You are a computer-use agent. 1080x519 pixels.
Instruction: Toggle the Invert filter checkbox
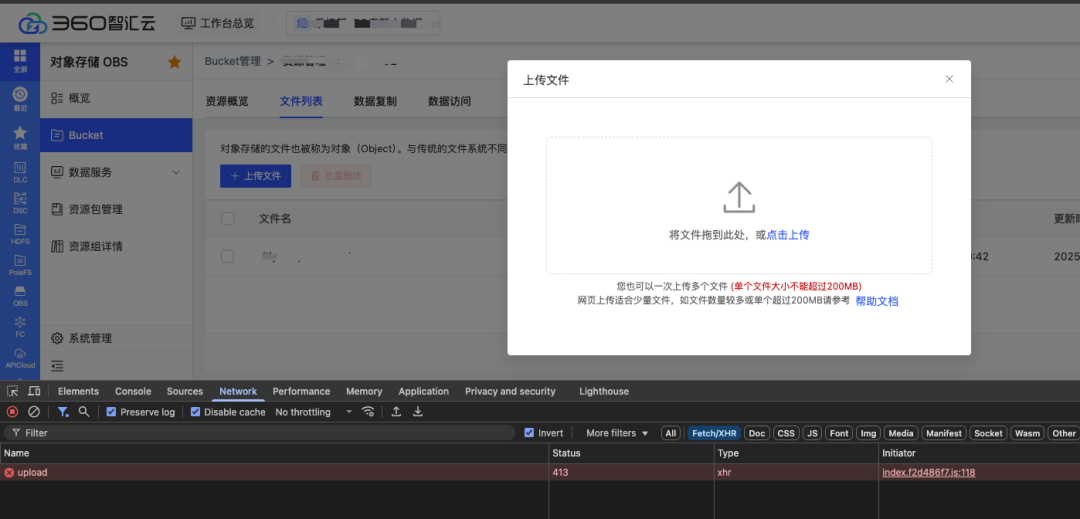point(529,433)
